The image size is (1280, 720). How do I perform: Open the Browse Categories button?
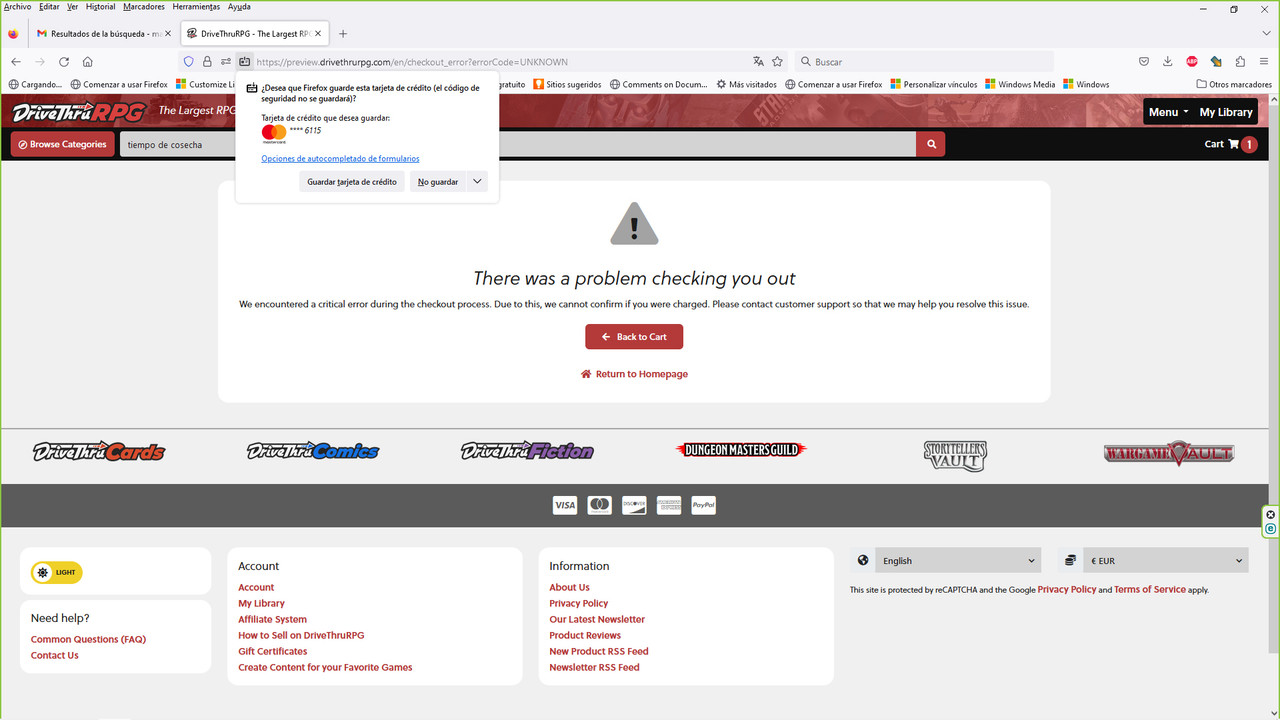pyautogui.click(x=62, y=144)
